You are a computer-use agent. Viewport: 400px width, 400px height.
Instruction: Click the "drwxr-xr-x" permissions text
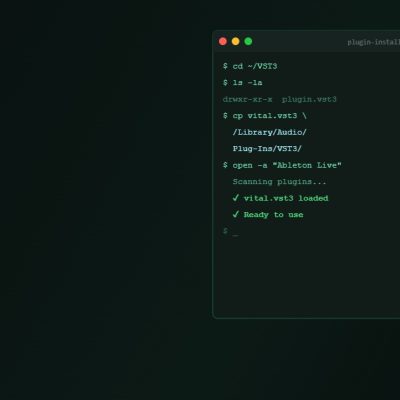[x=247, y=99]
